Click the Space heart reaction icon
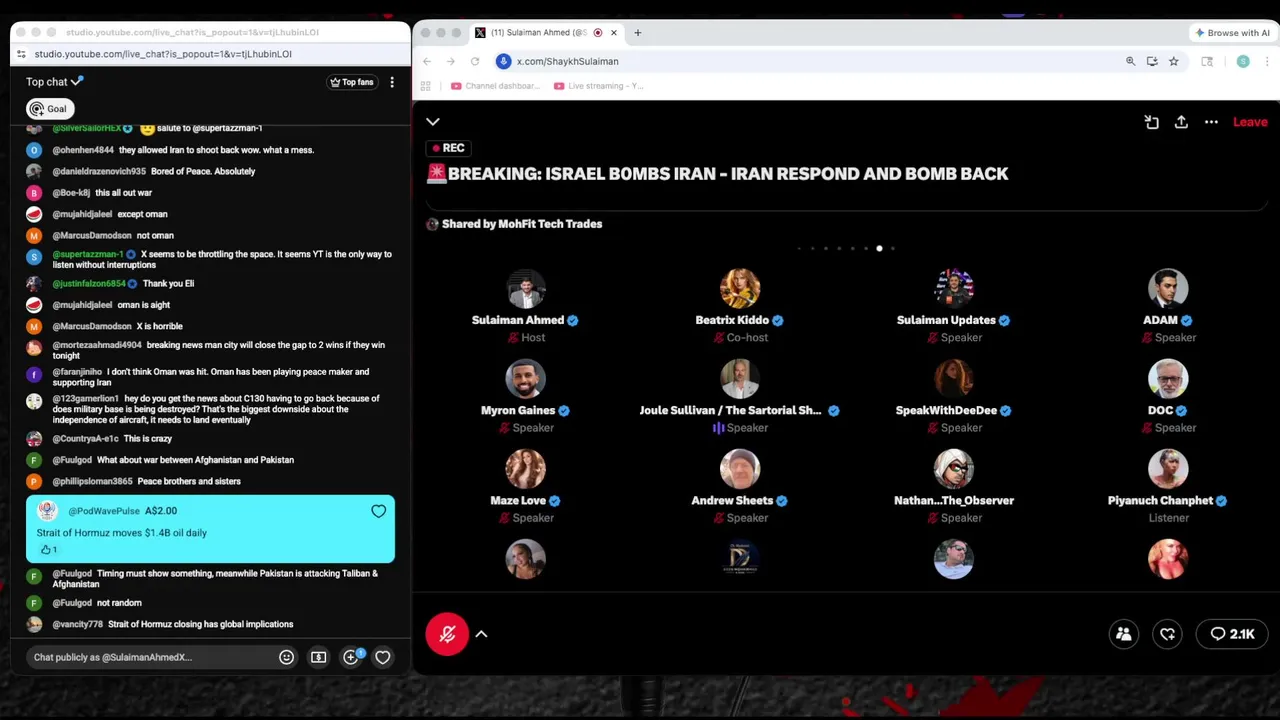The width and height of the screenshot is (1280, 720). [x=1168, y=634]
